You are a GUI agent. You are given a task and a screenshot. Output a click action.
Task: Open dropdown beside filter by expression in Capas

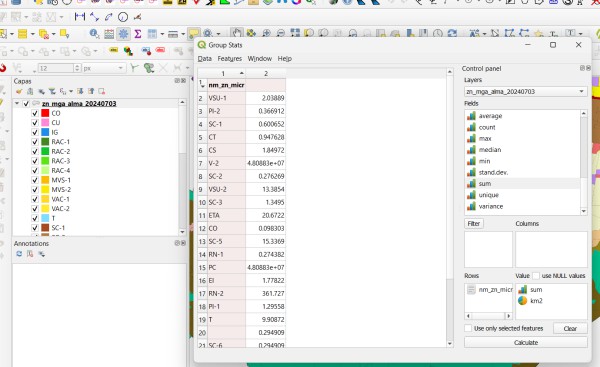[x=71, y=91]
